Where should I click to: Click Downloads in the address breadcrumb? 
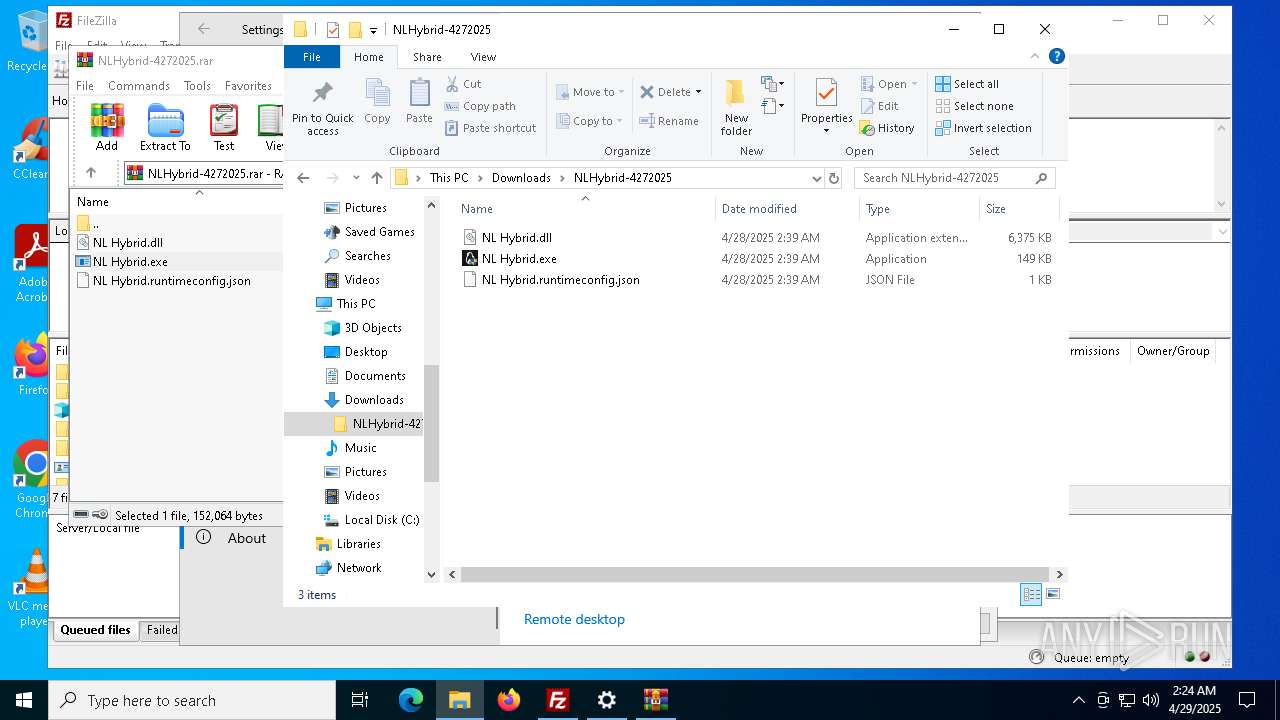pos(521,178)
